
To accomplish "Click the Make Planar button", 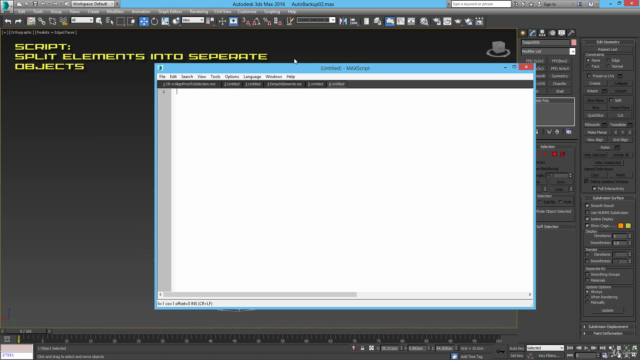I will click(x=597, y=132).
